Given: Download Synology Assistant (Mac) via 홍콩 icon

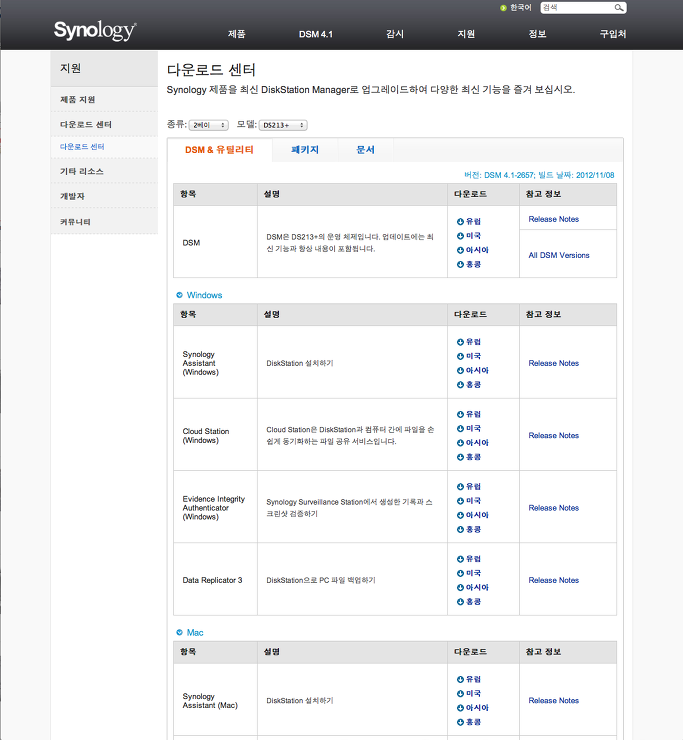Looking at the screenshot, I should 460,722.
